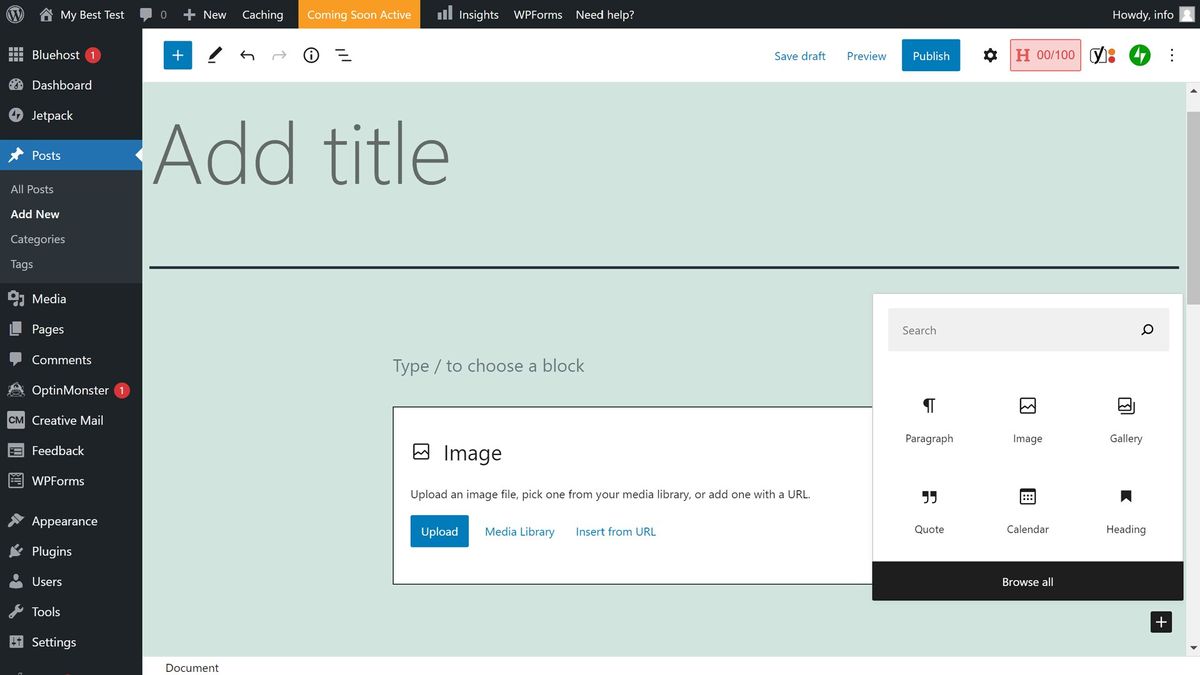
Task: Insert a Paragraph block
Action: coord(929,419)
